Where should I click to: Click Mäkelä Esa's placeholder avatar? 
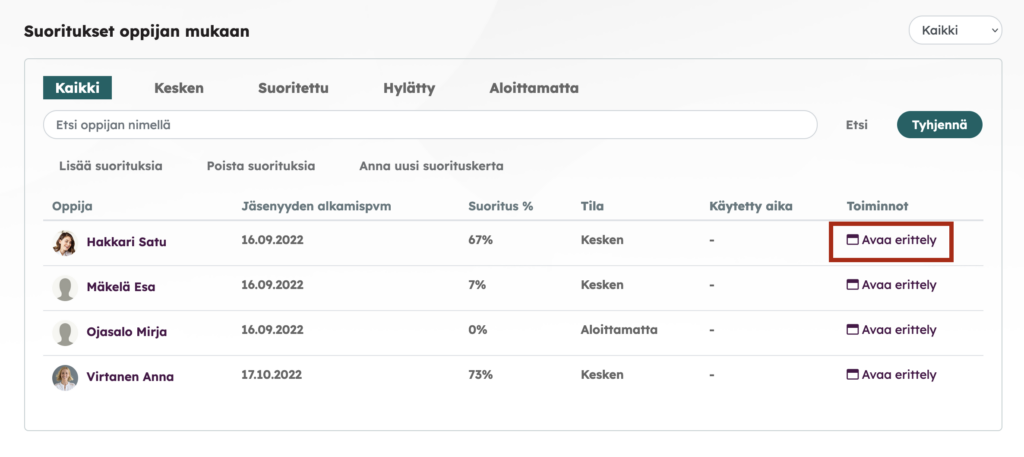(65, 288)
